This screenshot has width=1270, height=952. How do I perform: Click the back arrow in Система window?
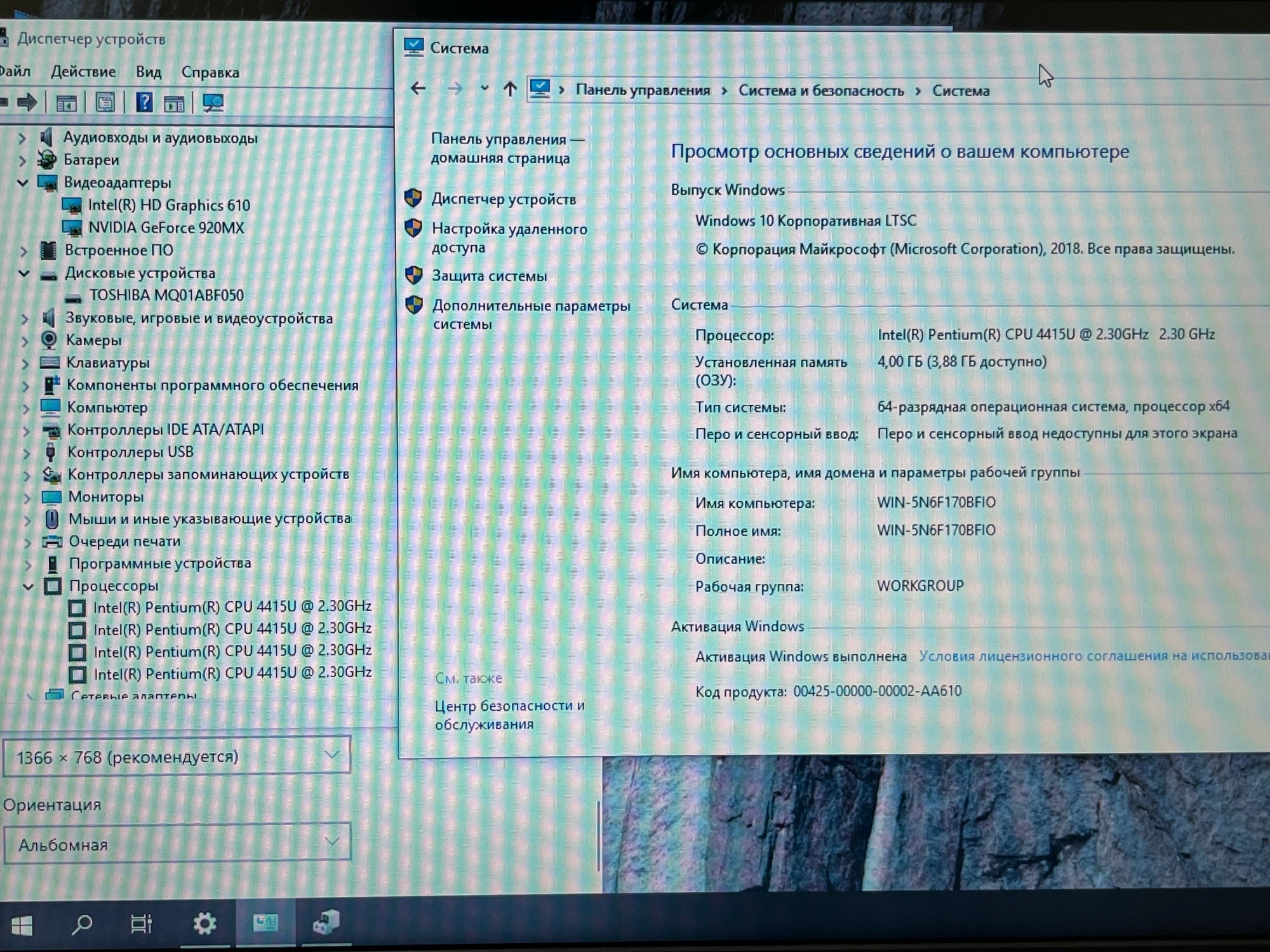(x=418, y=88)
